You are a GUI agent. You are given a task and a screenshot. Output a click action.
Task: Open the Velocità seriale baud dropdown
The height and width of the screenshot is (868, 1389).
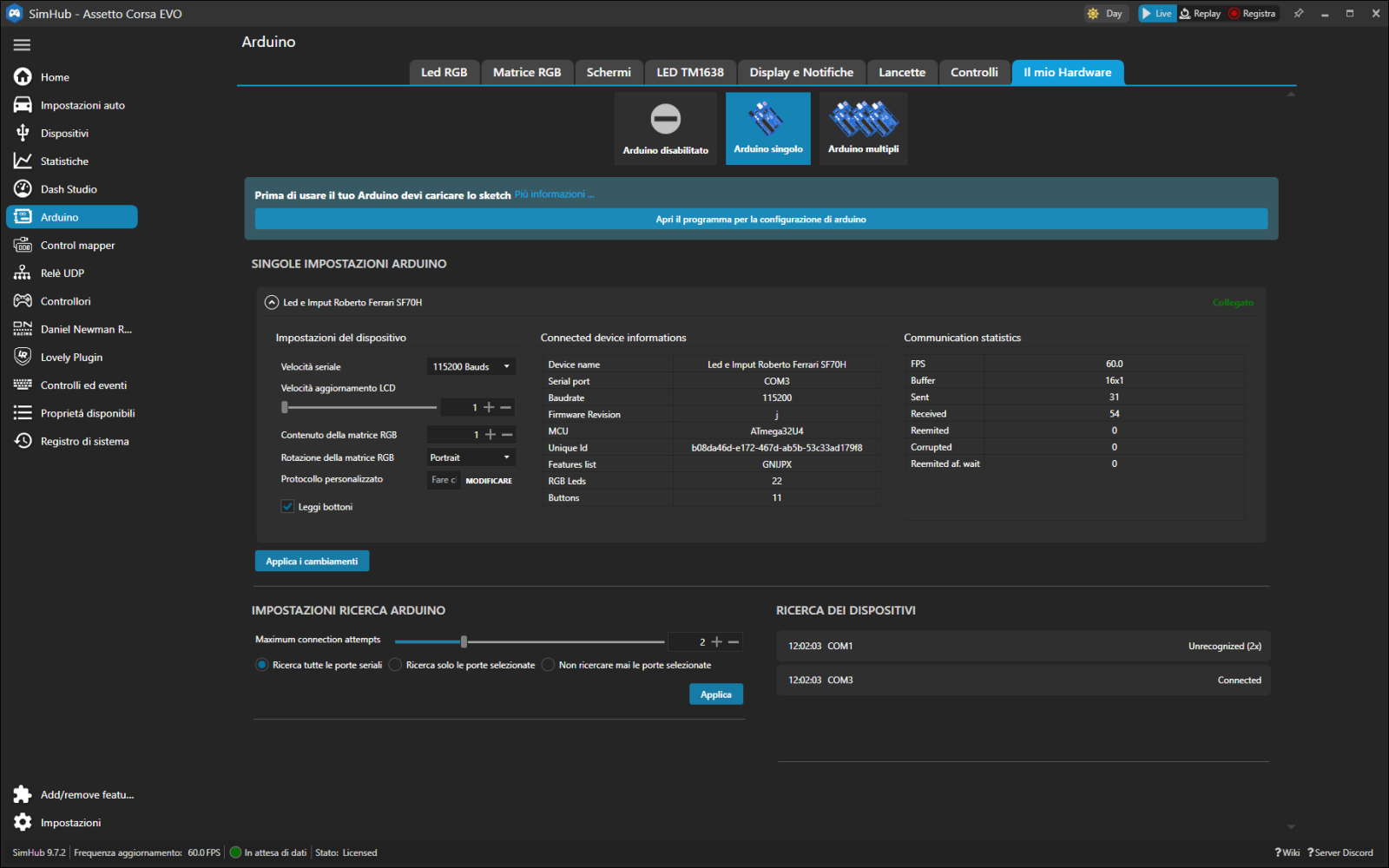click(471, 367)
